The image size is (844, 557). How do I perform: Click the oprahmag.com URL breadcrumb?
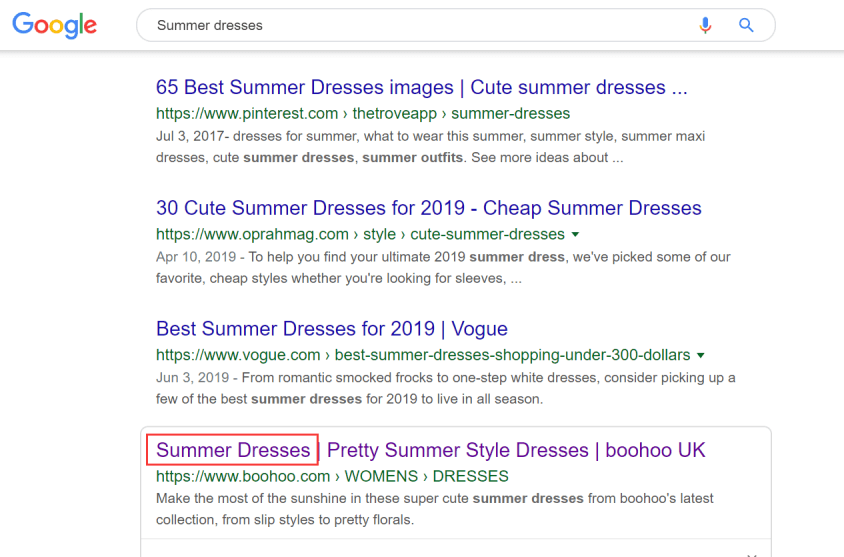pyautogui.click(x=360, y=234)
